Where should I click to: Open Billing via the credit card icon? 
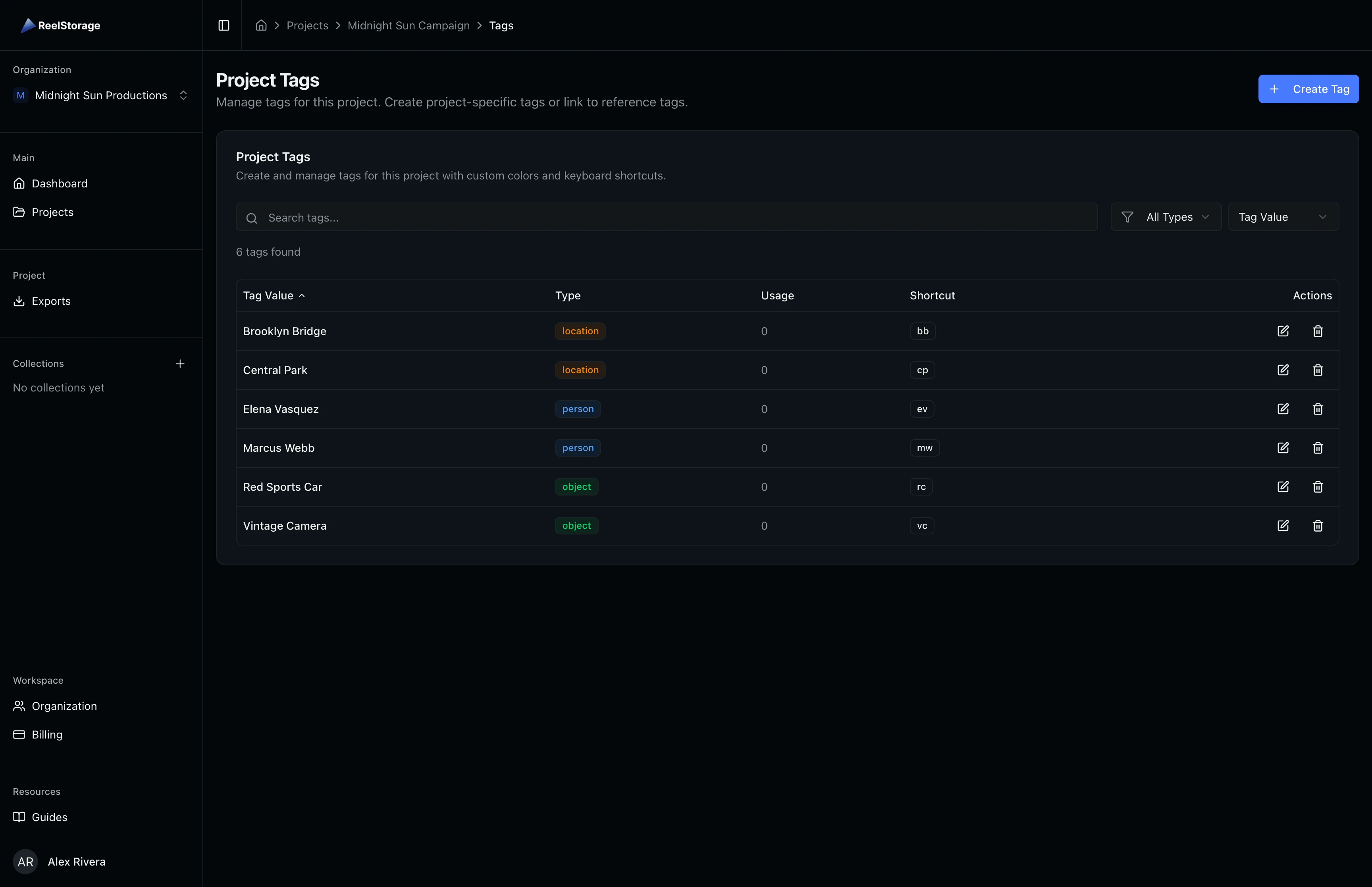pos(19,735)
